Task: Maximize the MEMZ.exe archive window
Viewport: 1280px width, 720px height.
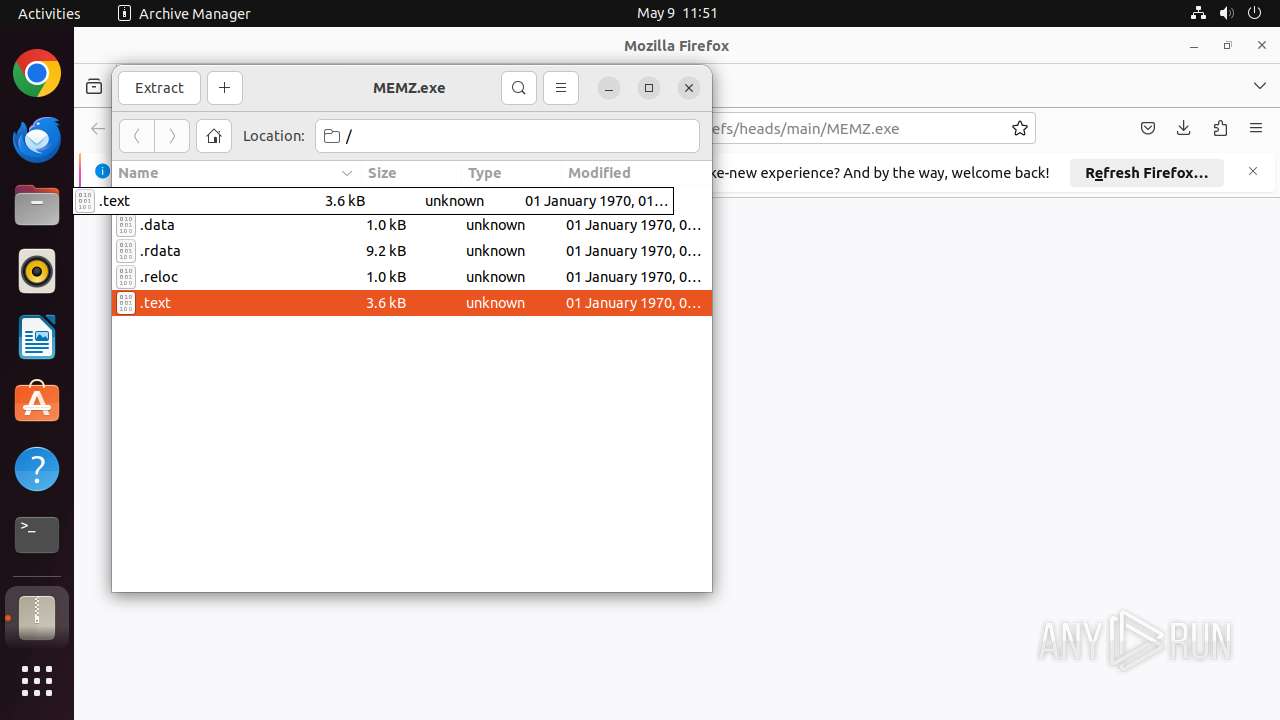Action: coord(649,88)
